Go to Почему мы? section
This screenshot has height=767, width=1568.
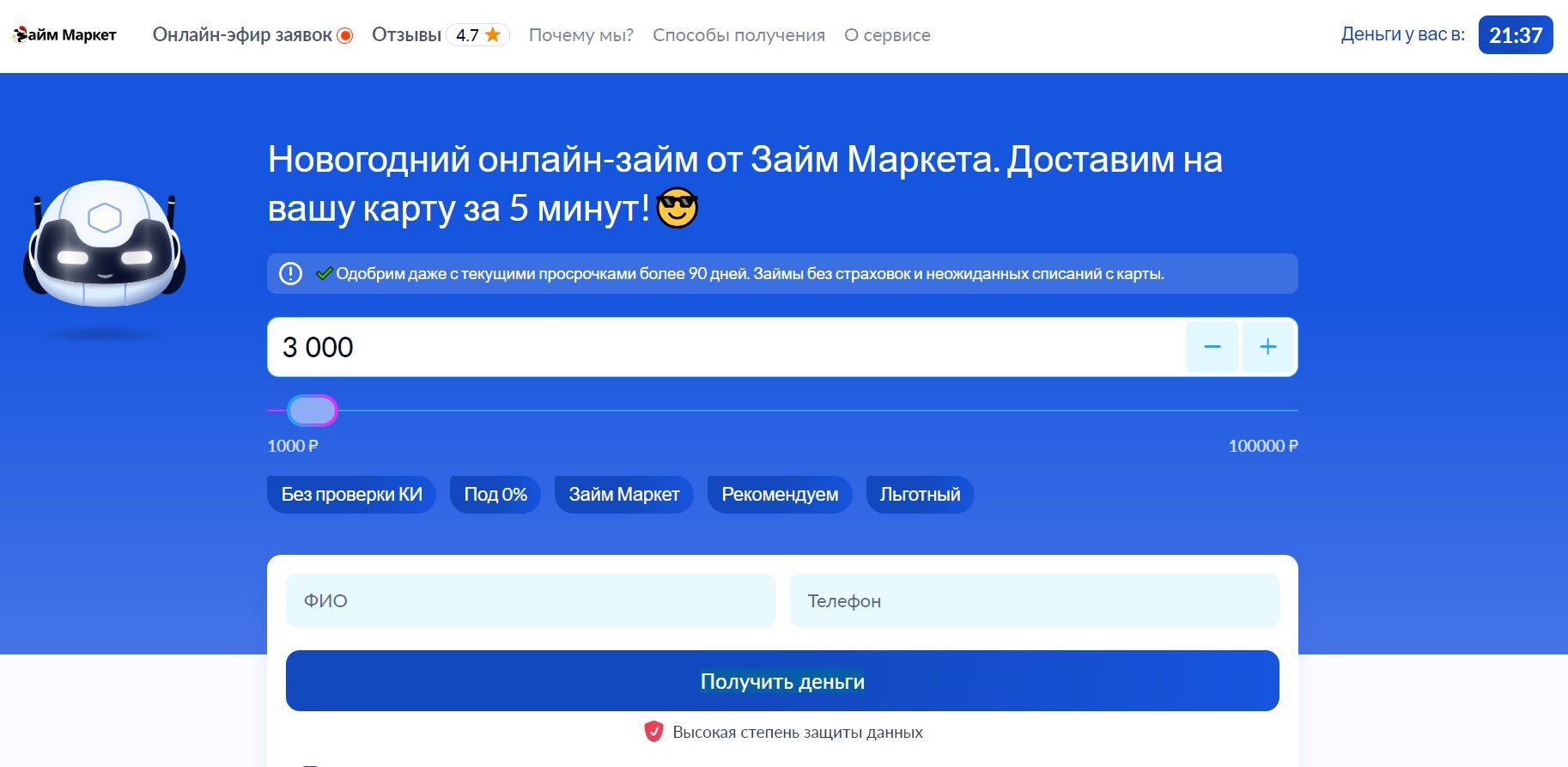(581, 35)
